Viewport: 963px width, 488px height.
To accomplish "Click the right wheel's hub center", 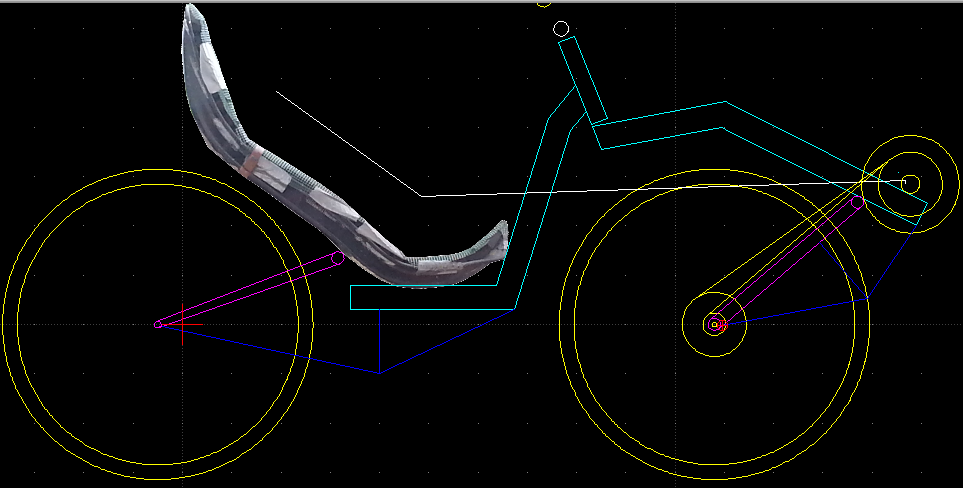I will [715, 324].
